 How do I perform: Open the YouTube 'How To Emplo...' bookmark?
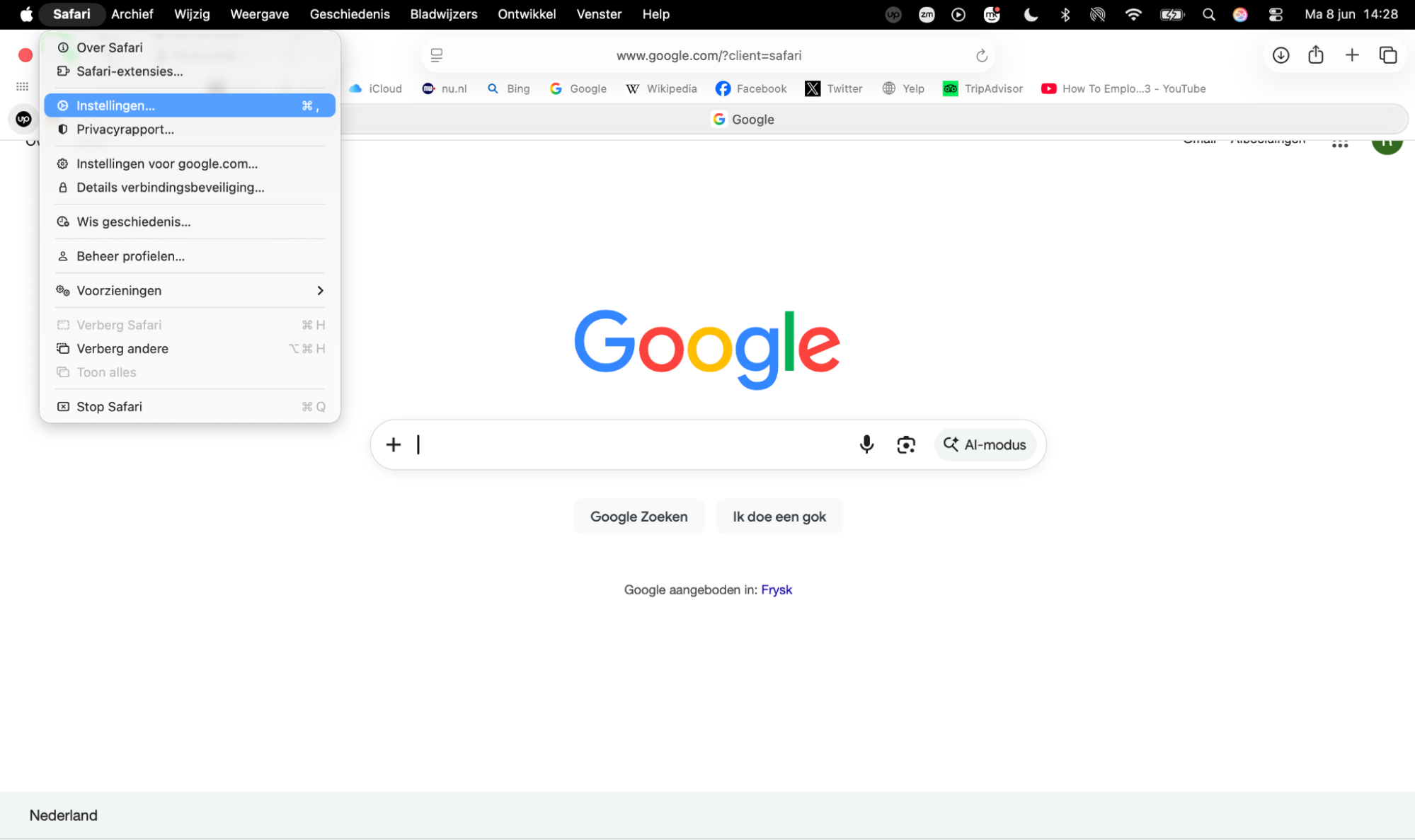point(1123,88)
